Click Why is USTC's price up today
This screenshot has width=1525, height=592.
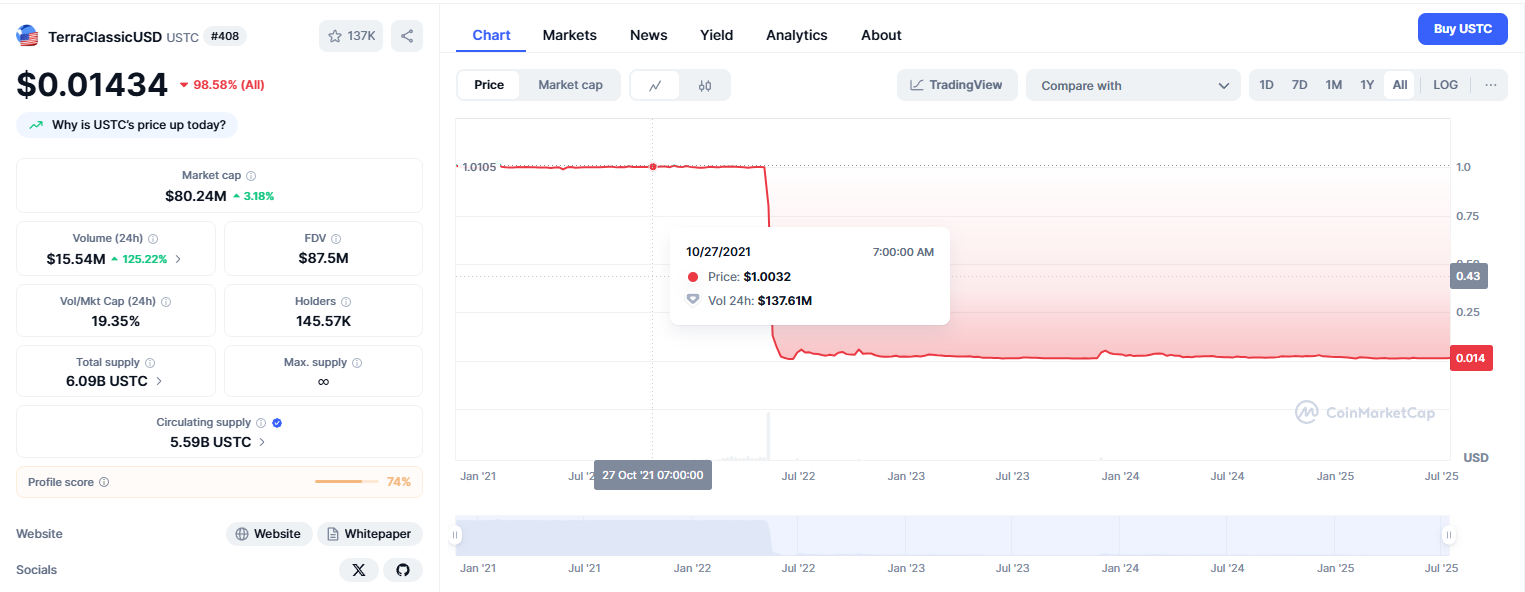point(128,125)
